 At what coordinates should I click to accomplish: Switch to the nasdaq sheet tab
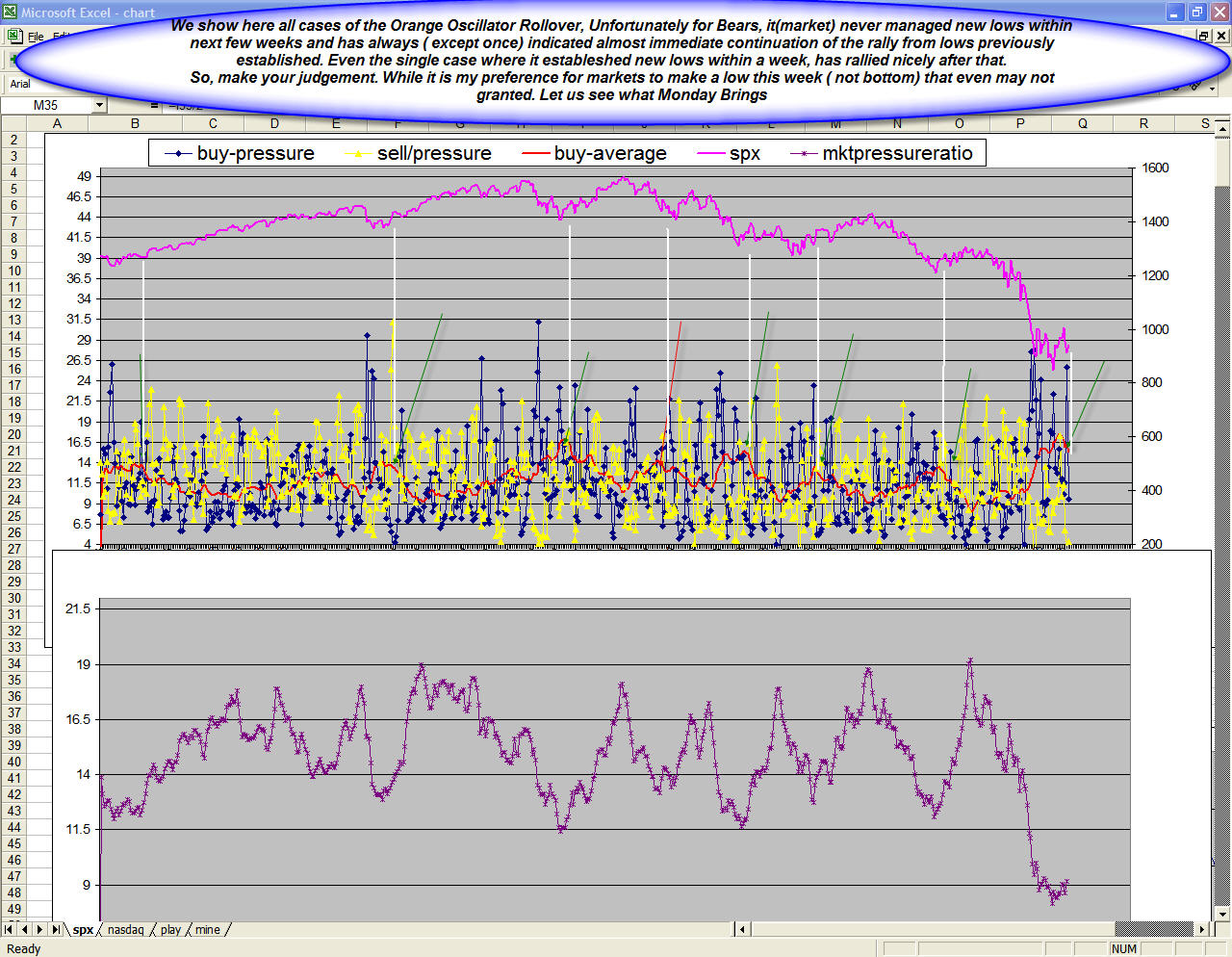[x=125, y=929]
